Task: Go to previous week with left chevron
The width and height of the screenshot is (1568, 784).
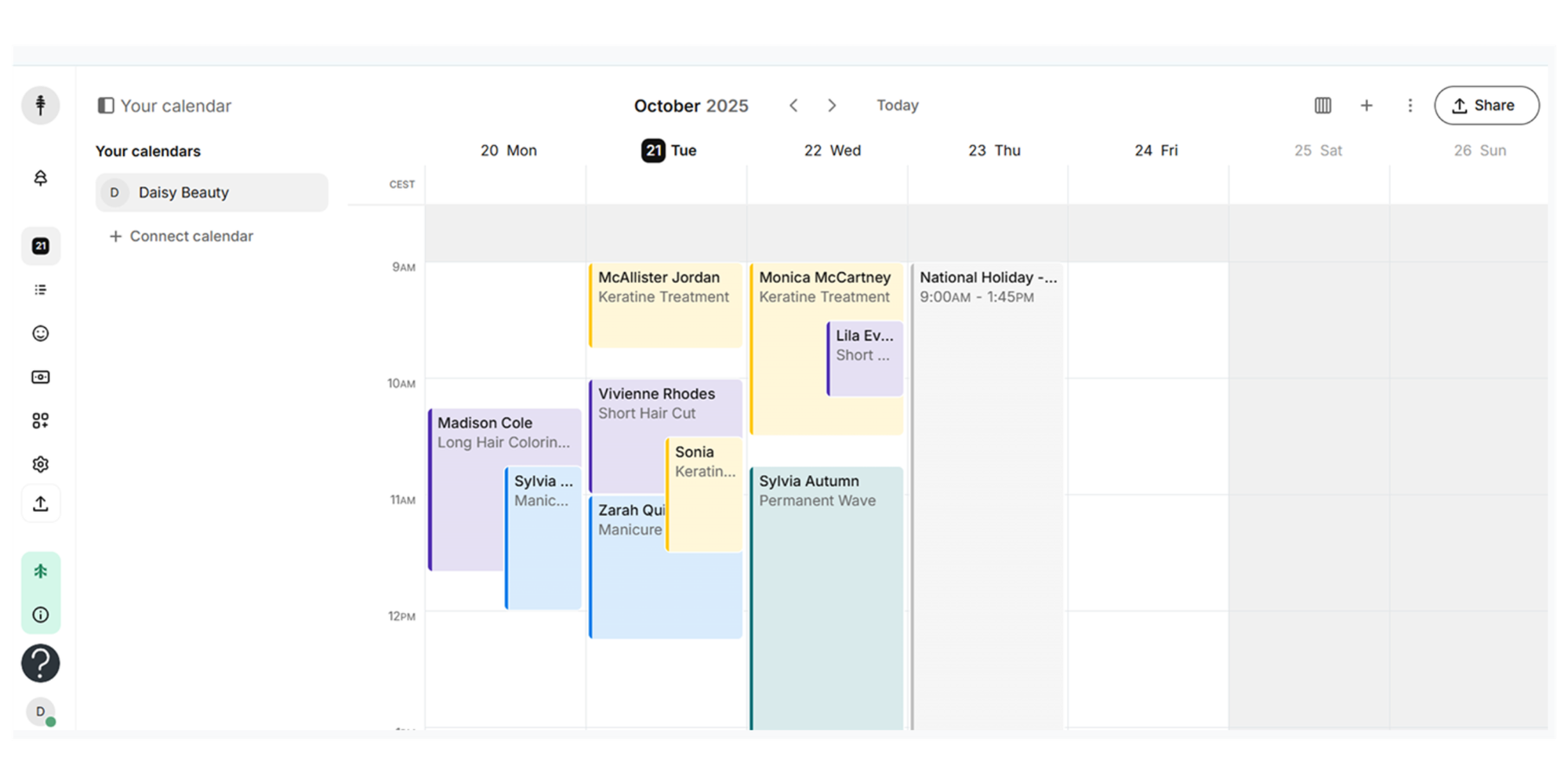Action: pyautogui.click(x=793, y=106)
